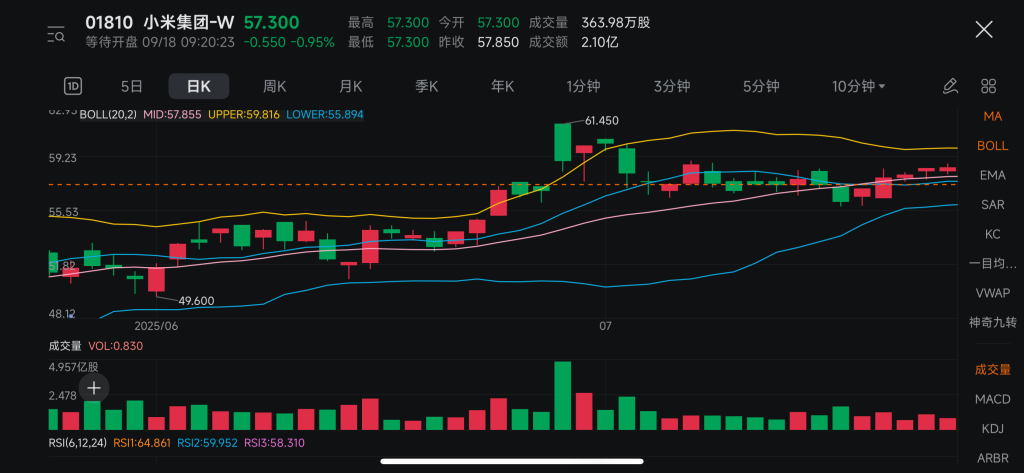Open the stock search list icon

click(57, 35)
